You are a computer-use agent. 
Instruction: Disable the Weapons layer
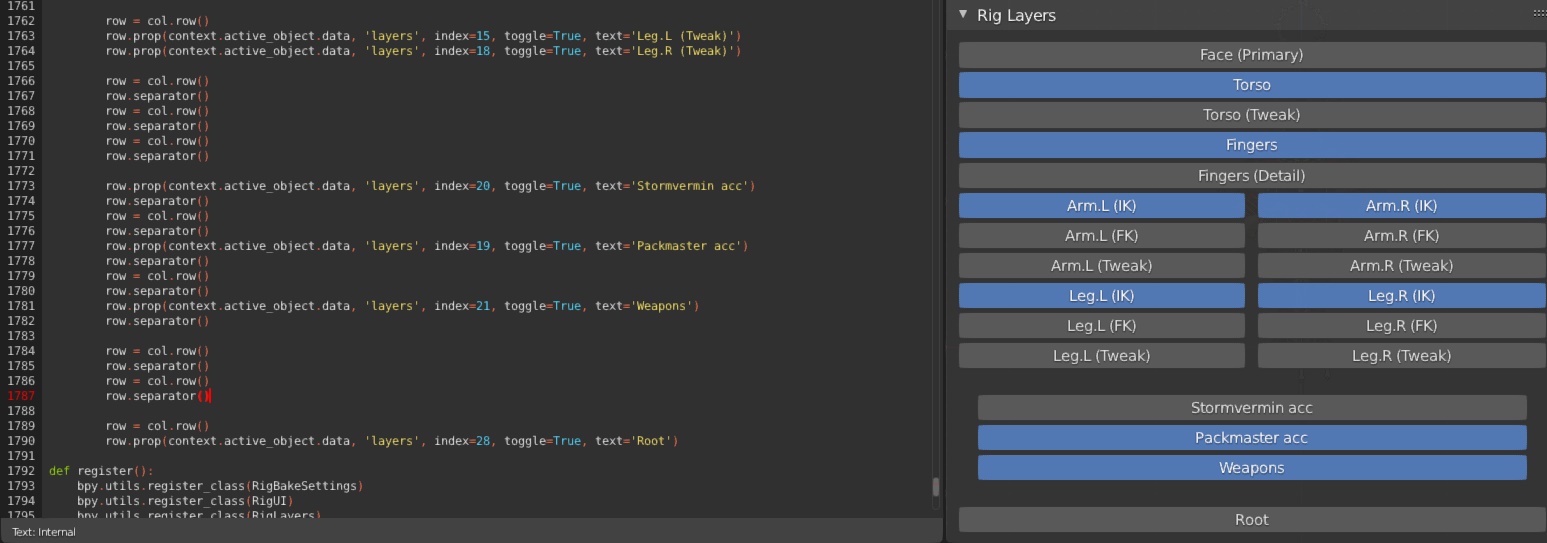[1251, 468]
